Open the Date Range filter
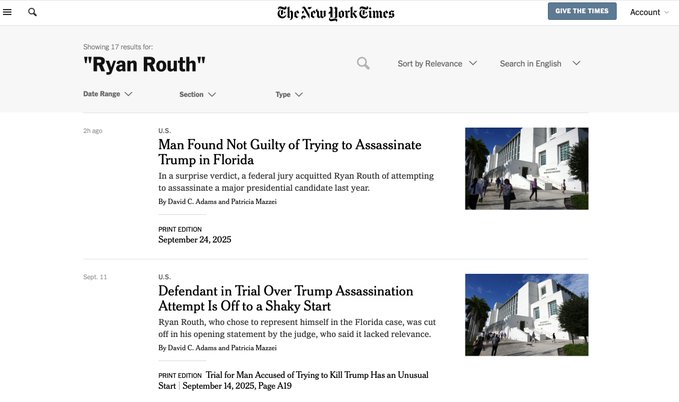 coord(107,94)
